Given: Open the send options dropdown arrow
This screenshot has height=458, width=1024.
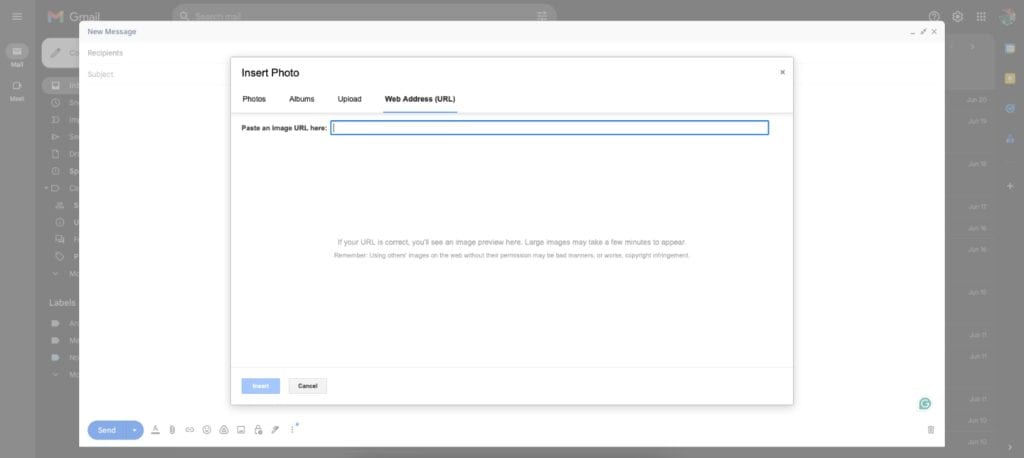Looking at the screenshot, I should (x=135, y=430).
